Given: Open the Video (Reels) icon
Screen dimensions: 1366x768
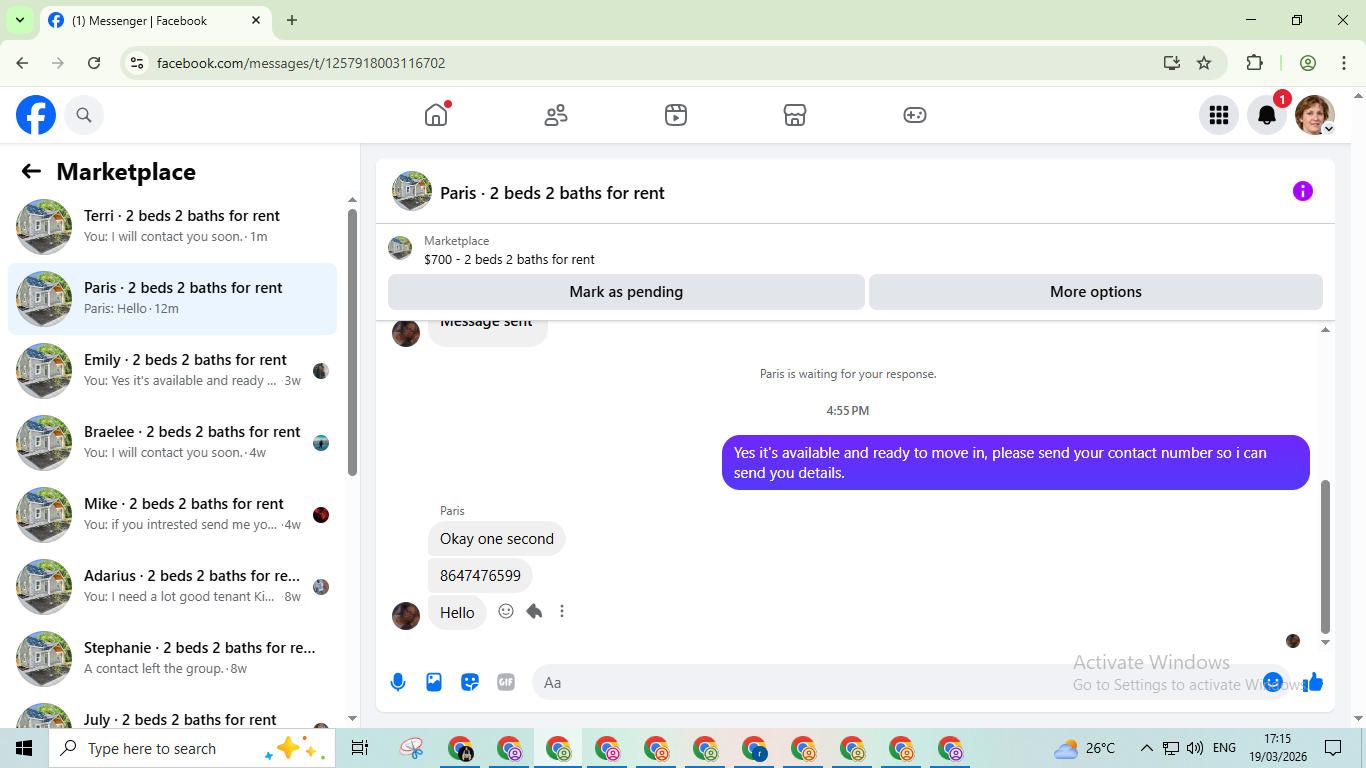Looking at the screenshot, I should click(676, 115).
